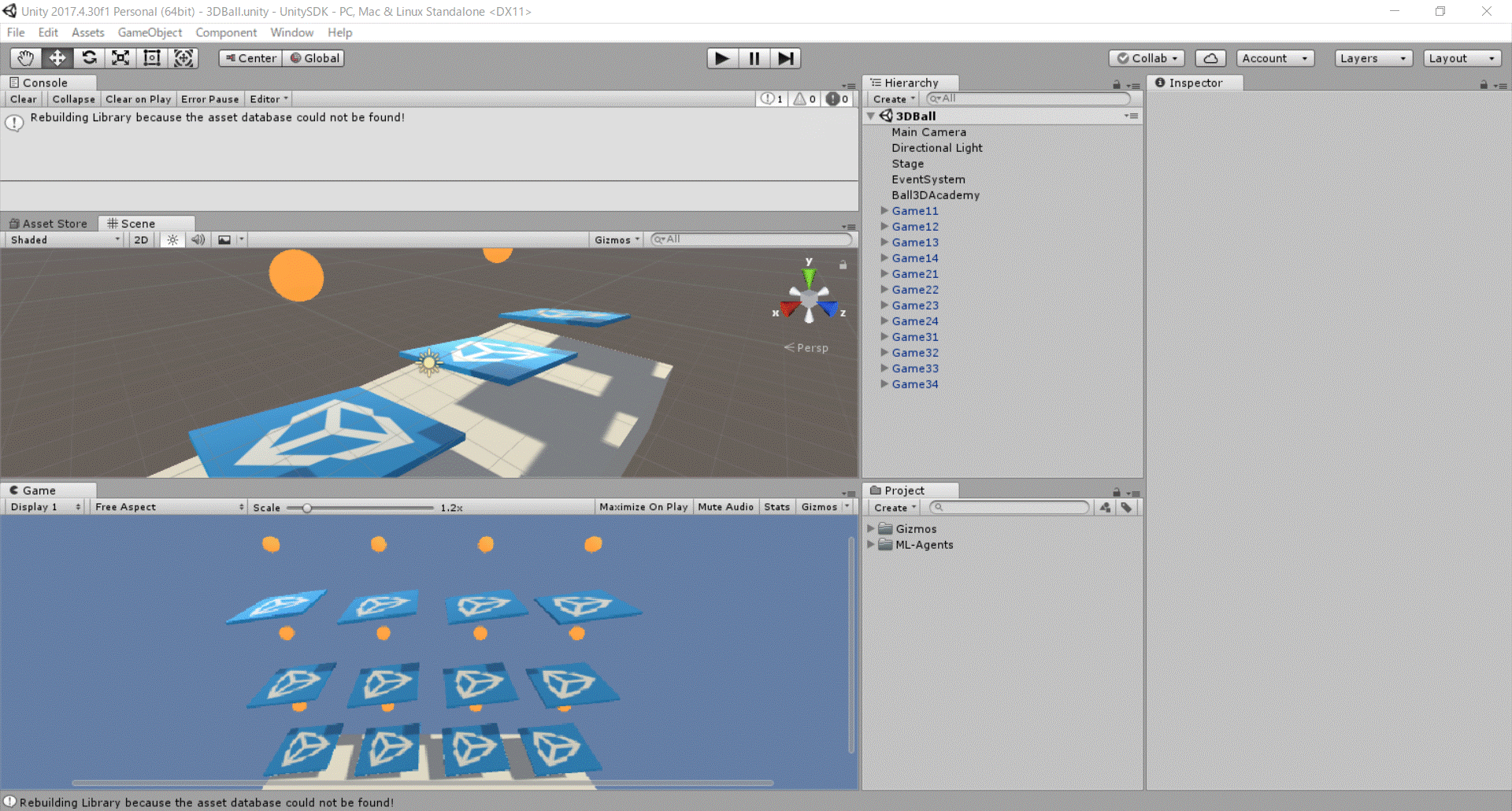
Task: Open the Shaded draw mode dropdown
Action: (65, 240)
